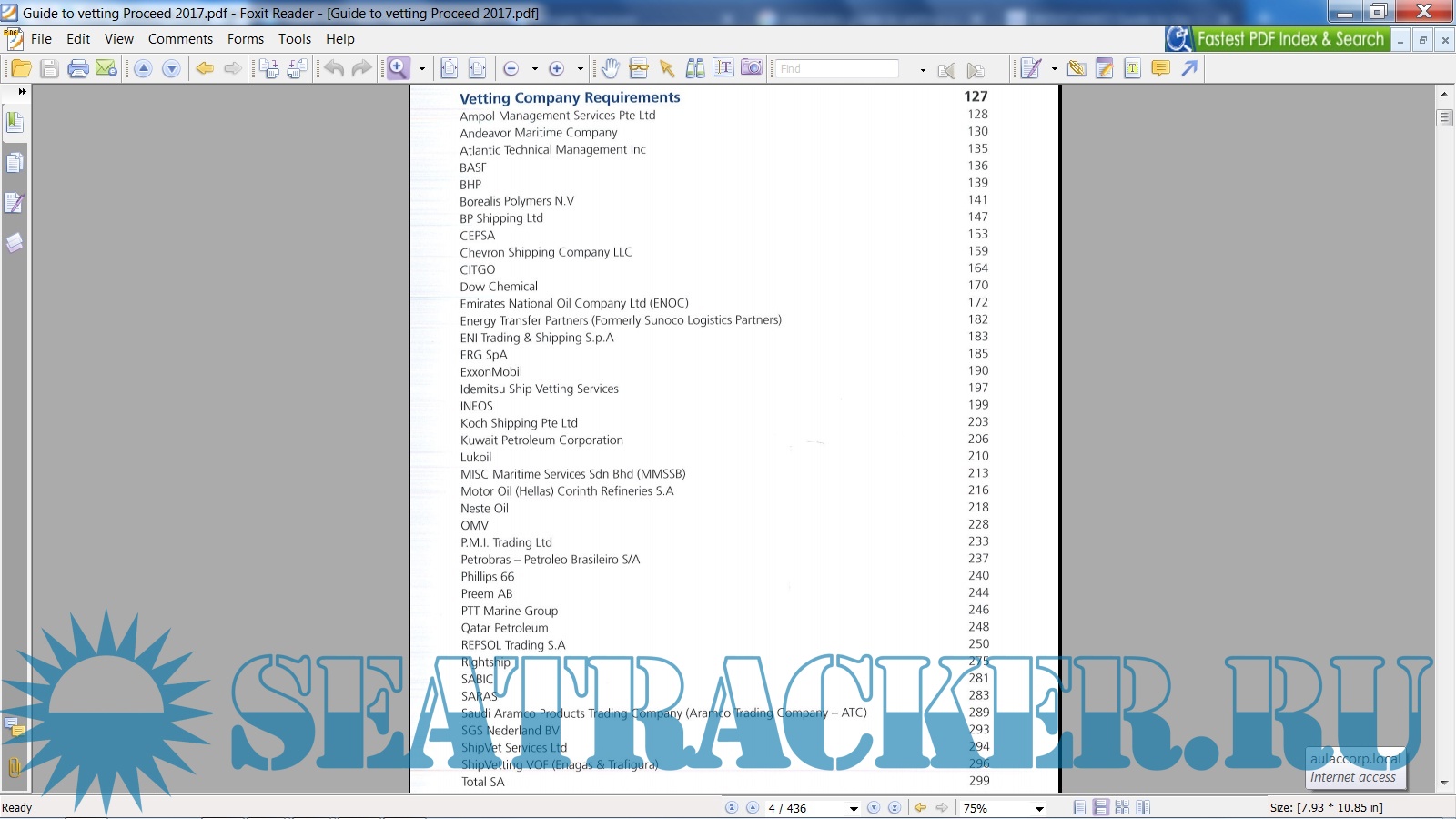1456x819 pixels.
Task: Choose the blue Arrow drawing tool
Action: point(1189,69)
